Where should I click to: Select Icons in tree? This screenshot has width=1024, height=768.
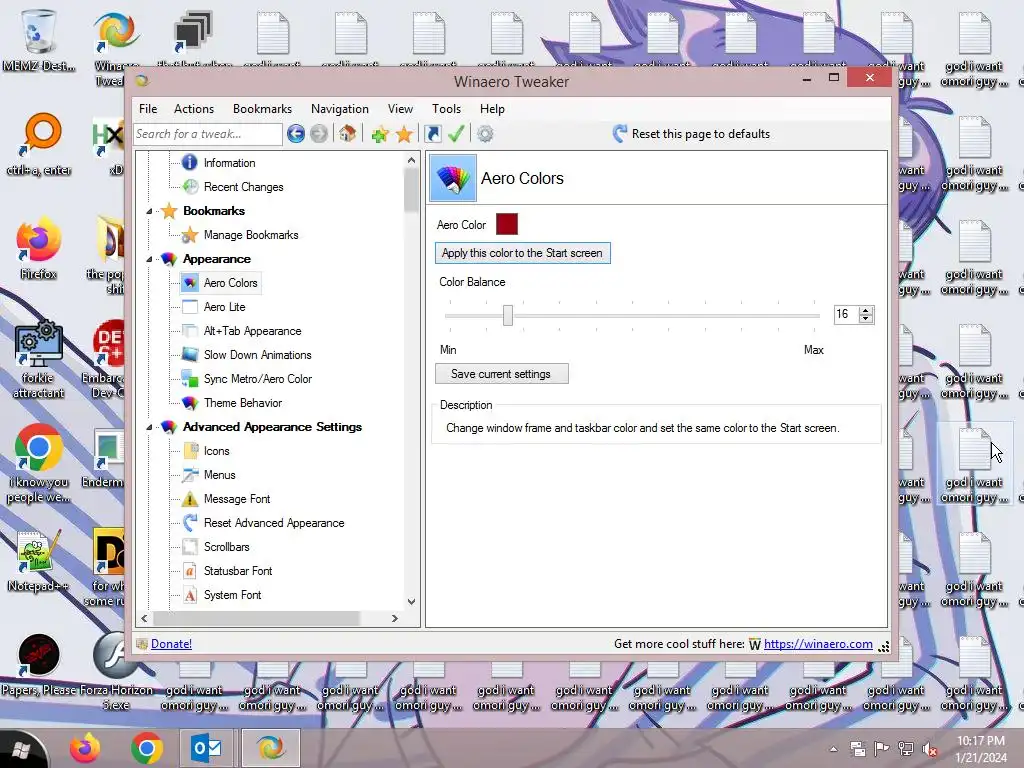click(x=216, y=451)
